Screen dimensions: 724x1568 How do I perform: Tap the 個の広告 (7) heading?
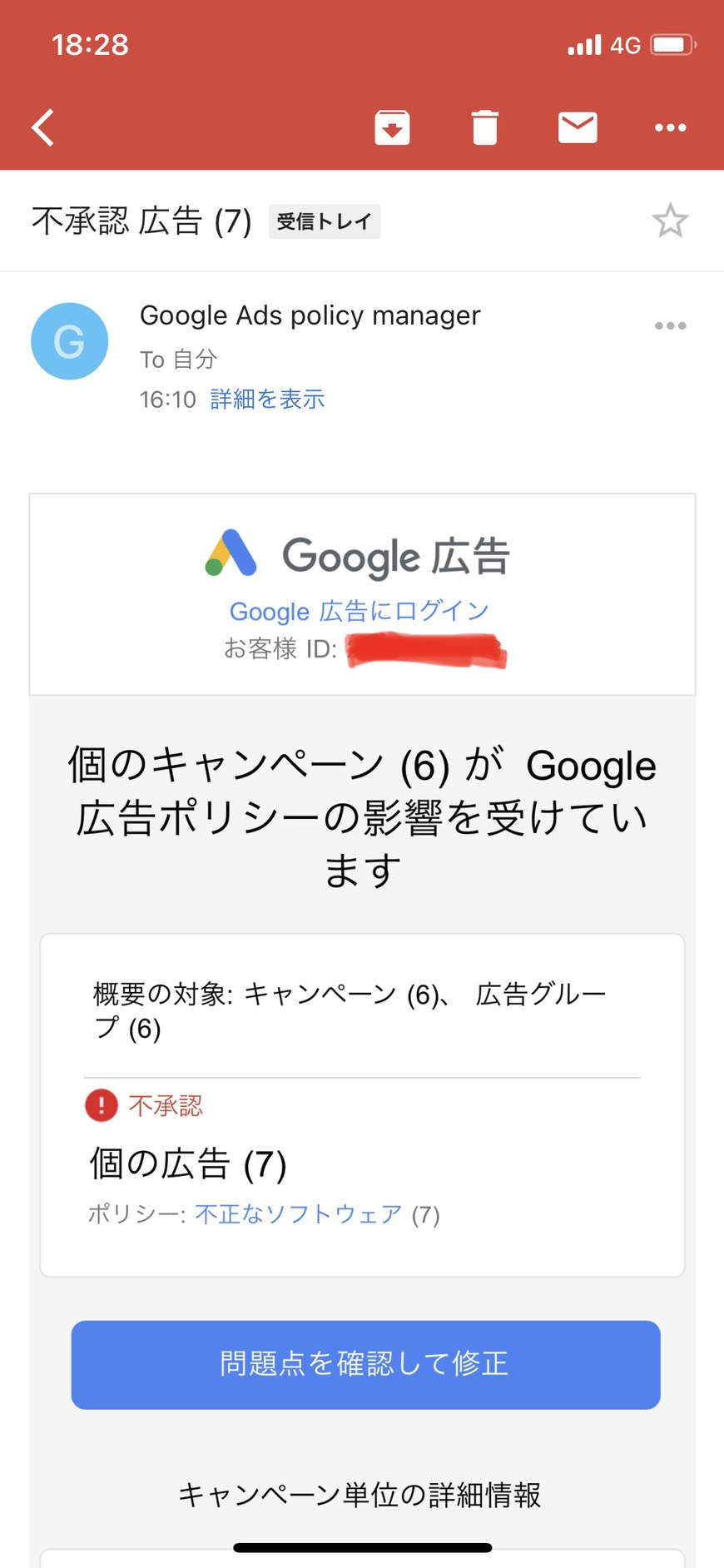[x=188, y=1164]
